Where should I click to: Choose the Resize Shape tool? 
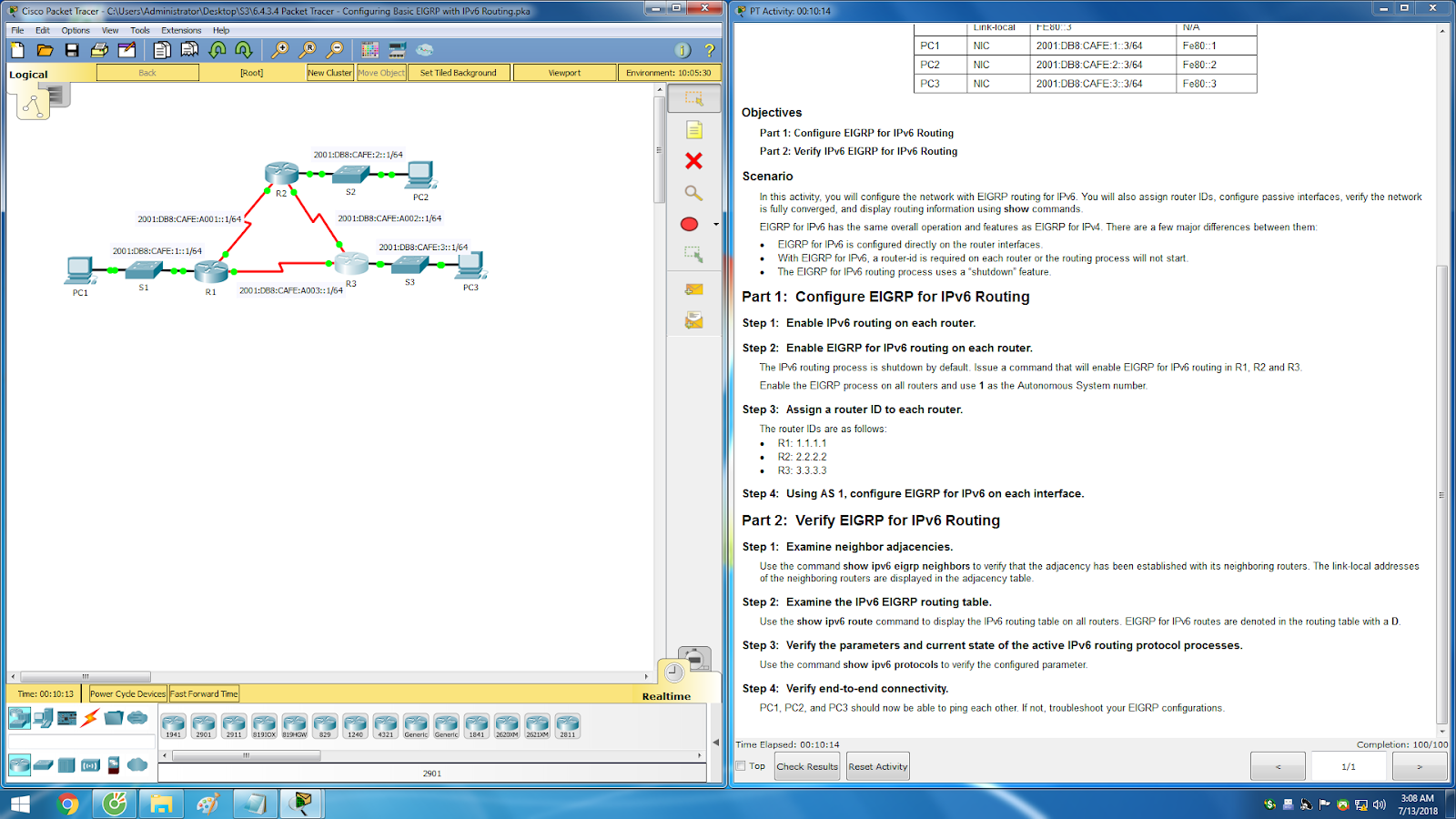pyautogui.click(x=693, y=255)
